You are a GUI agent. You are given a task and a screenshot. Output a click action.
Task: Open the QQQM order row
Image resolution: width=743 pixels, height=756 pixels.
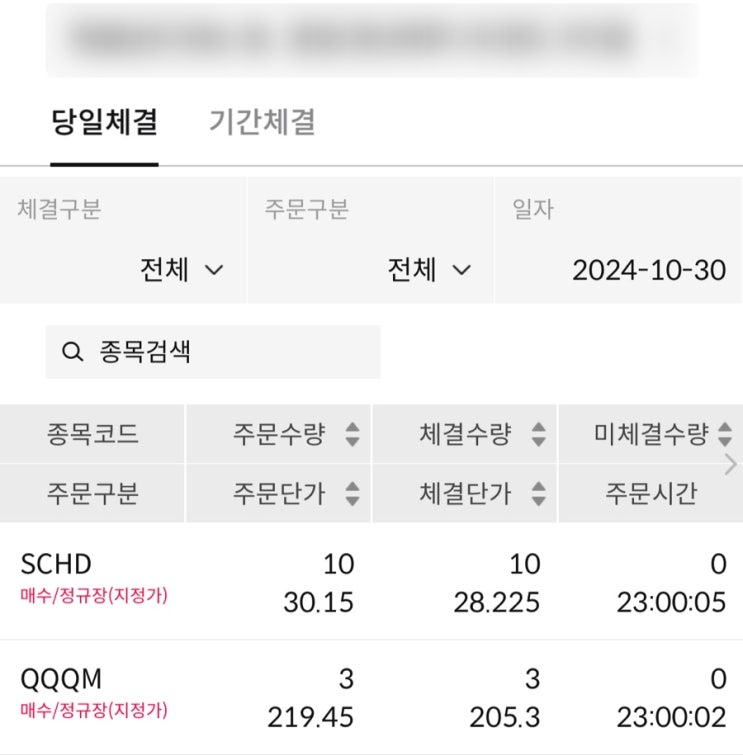[371, 697]
